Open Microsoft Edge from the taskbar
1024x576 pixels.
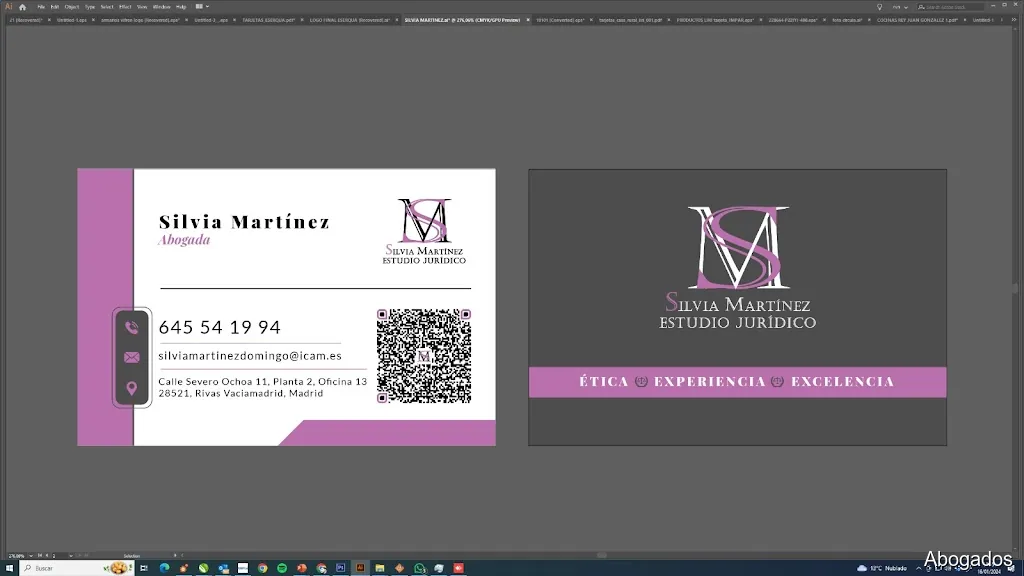[164, 568]
